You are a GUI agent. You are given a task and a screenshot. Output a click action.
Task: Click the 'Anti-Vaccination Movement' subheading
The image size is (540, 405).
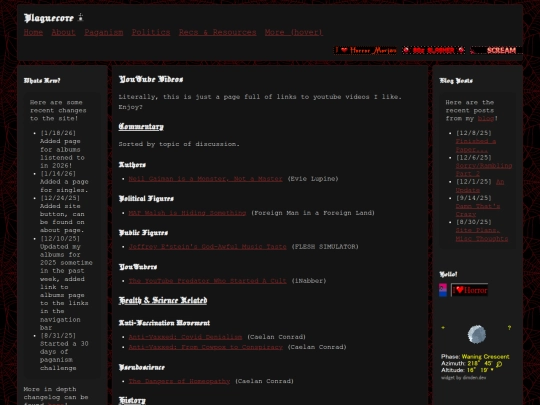click(x=164, y=323)
